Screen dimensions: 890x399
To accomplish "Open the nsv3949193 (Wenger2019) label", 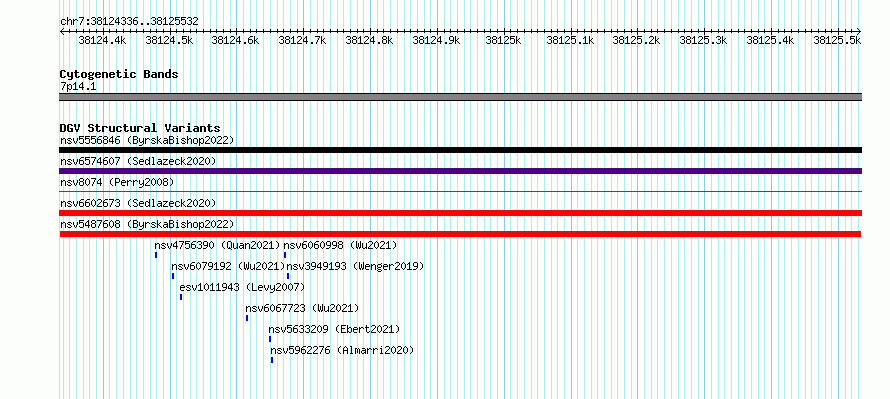I will pos(355,266).
